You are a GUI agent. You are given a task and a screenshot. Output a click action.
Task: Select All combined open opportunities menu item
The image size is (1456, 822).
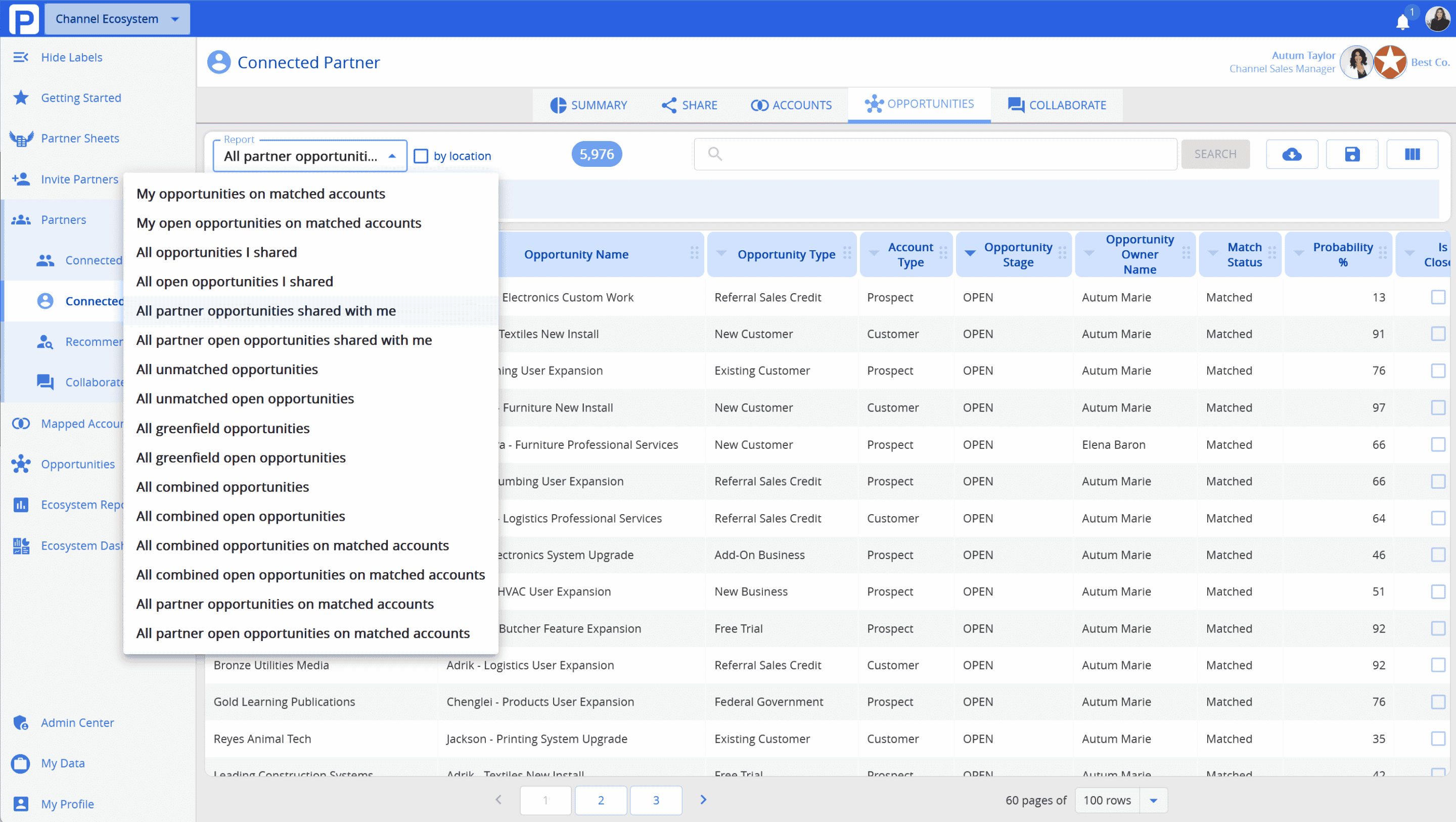pyautogui.click(x=240, y=515)
